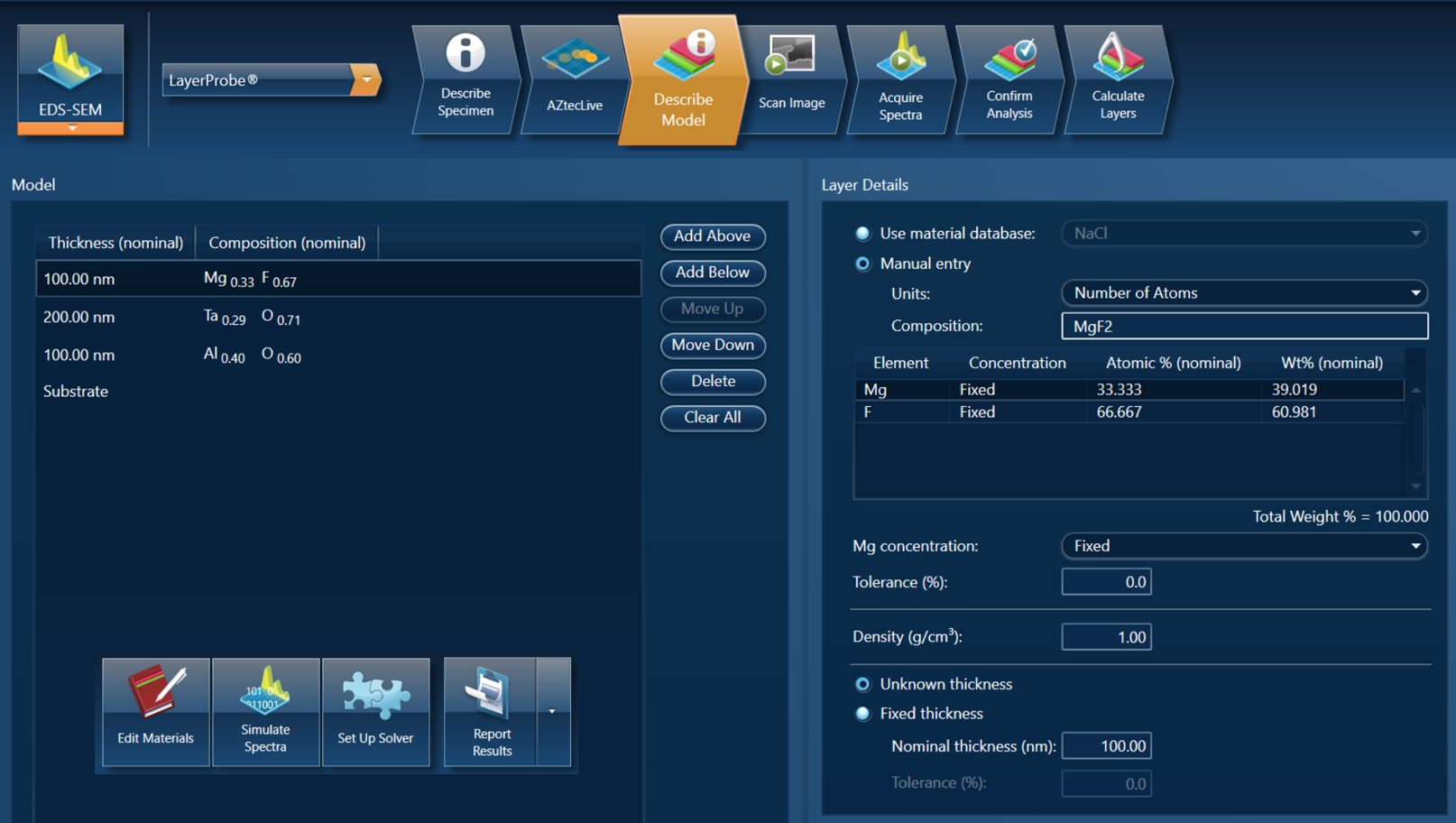Click the Move Up button

[x=713, y=309]
